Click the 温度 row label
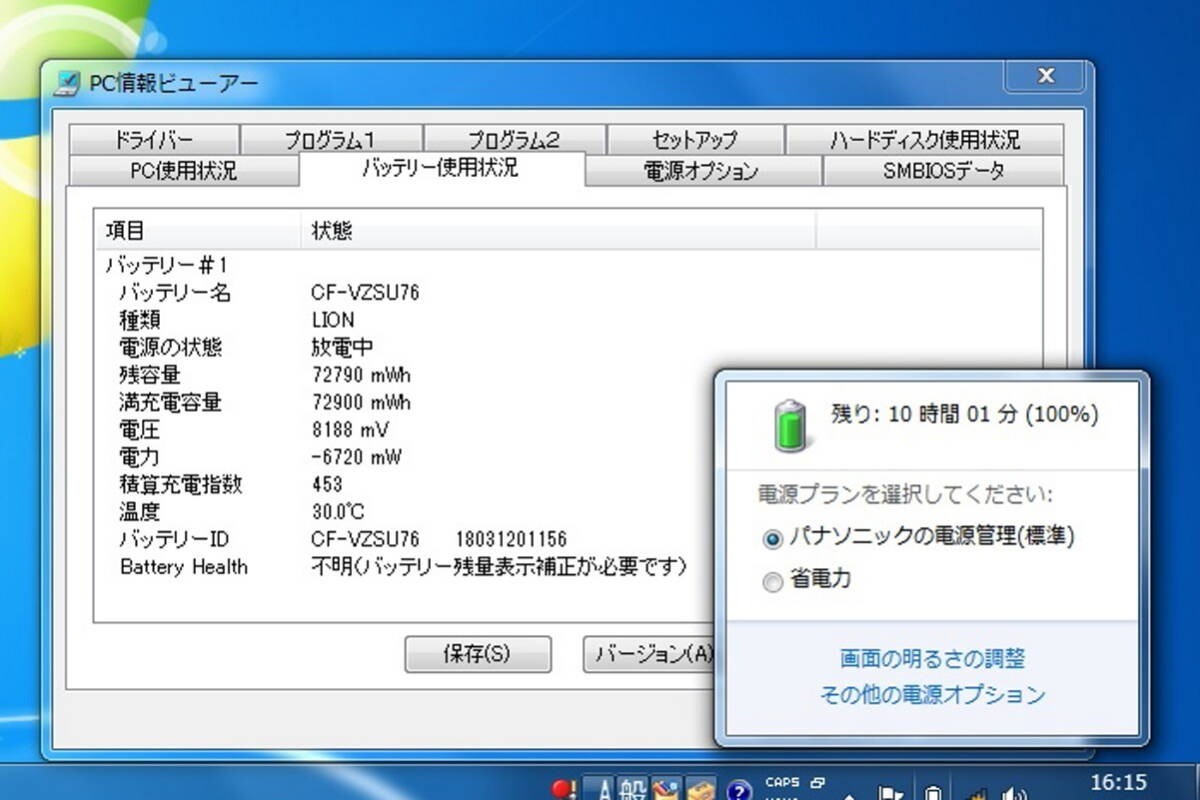 coord(139,512)
